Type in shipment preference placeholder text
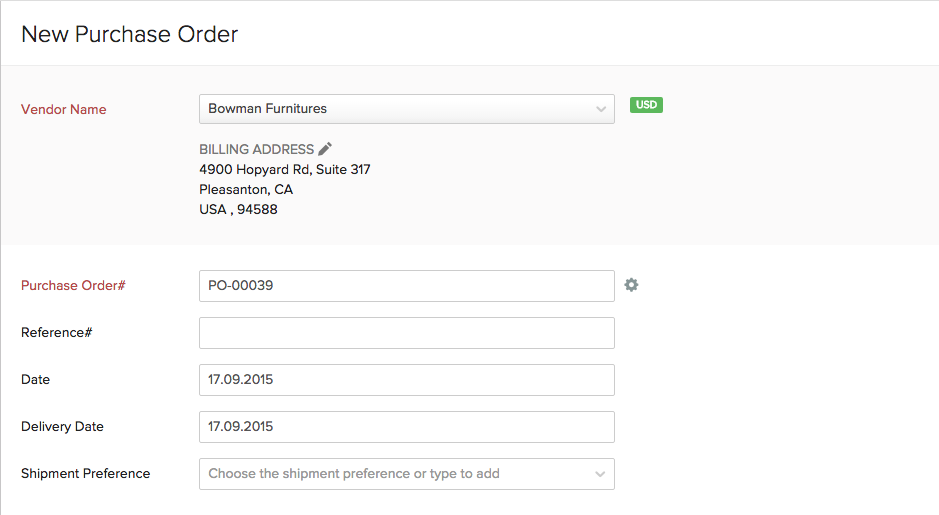 354,474
